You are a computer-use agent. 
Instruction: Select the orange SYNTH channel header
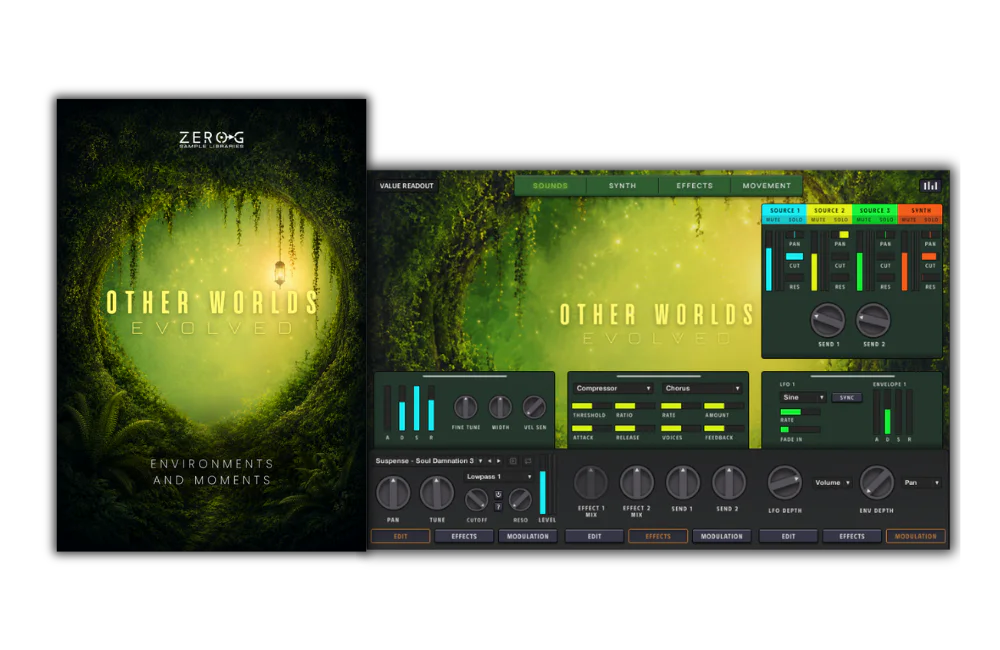tap(920, 210)
